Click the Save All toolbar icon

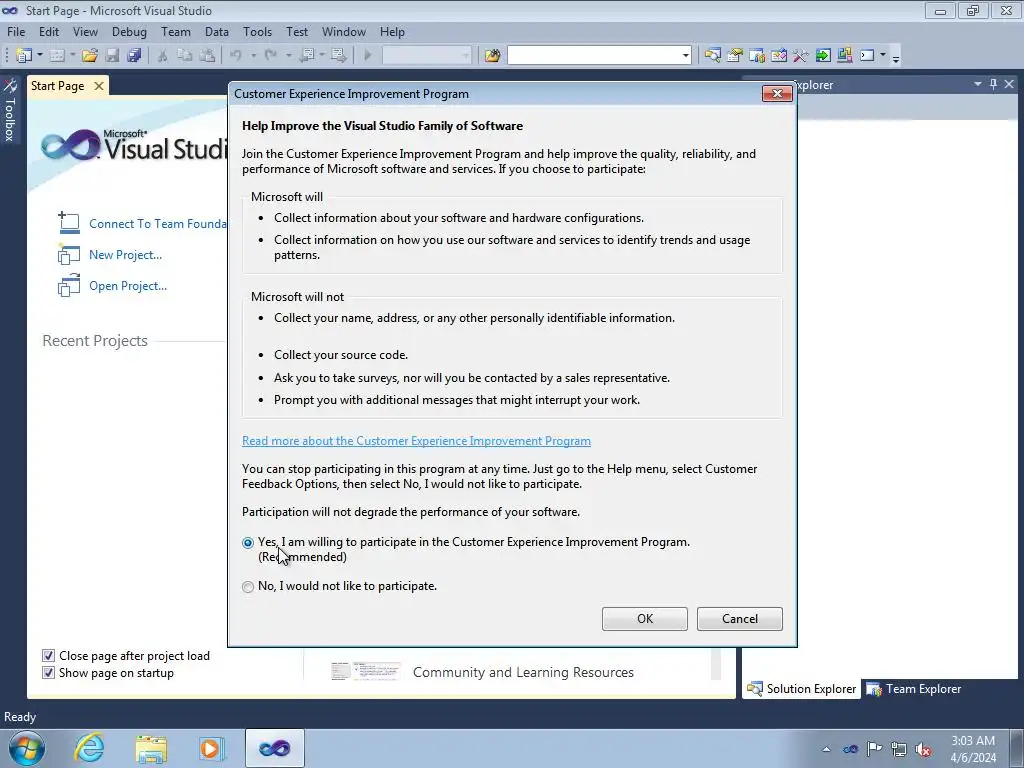point(135,56)
